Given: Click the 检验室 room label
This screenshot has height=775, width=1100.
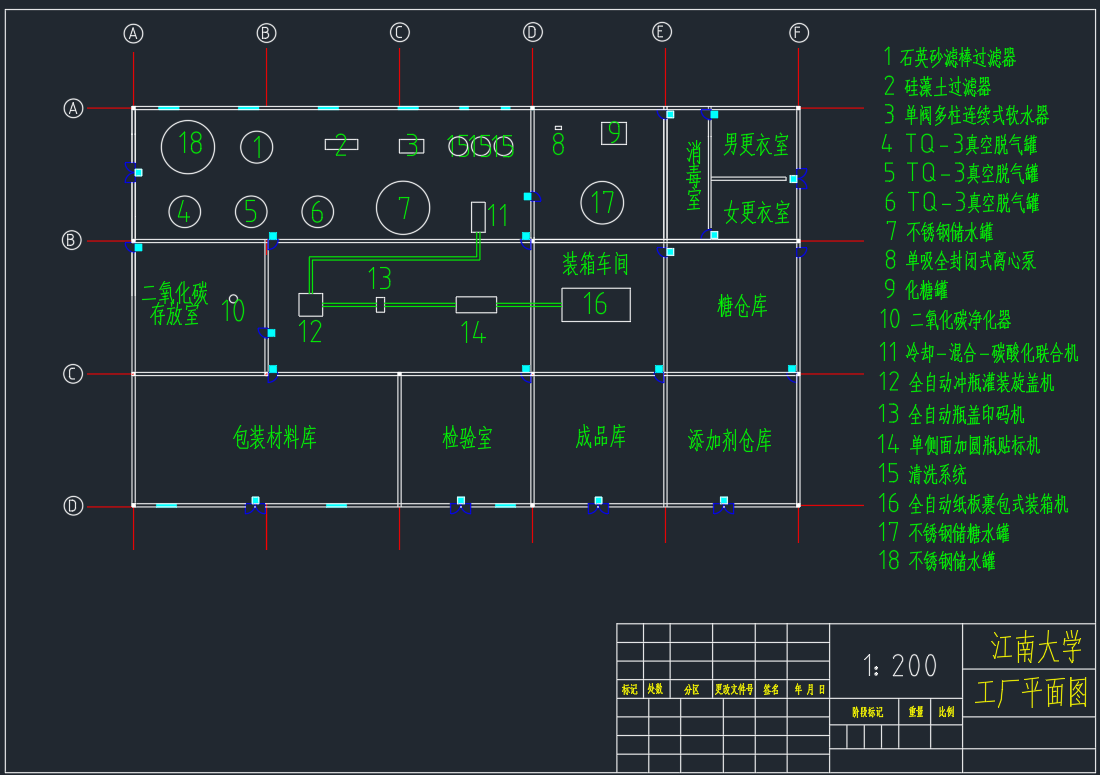Looking at the screenshot, I should (x=467, y=438).
